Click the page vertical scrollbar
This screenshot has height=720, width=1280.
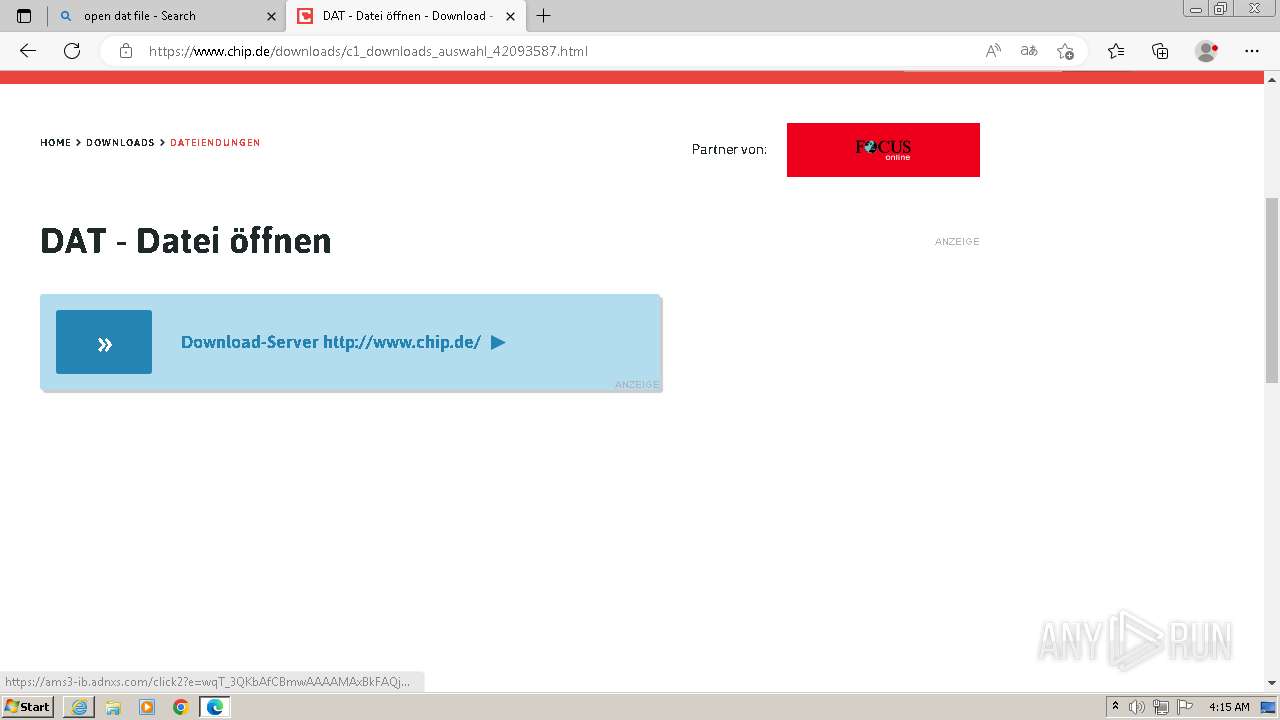[x=1272, y=290]
